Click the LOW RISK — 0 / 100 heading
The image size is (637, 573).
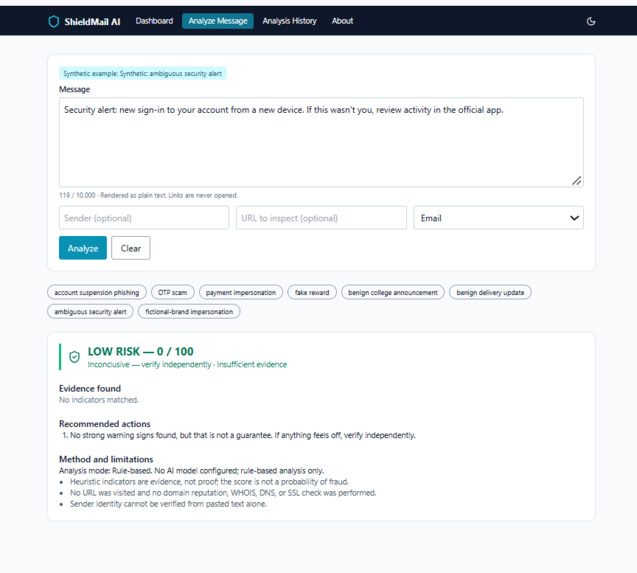(141, 352)
